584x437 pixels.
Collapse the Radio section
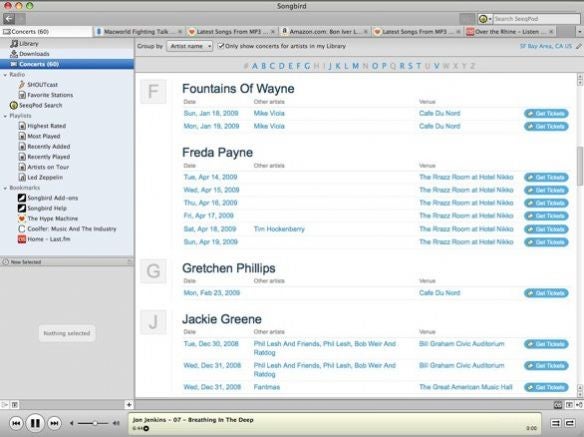5,75
